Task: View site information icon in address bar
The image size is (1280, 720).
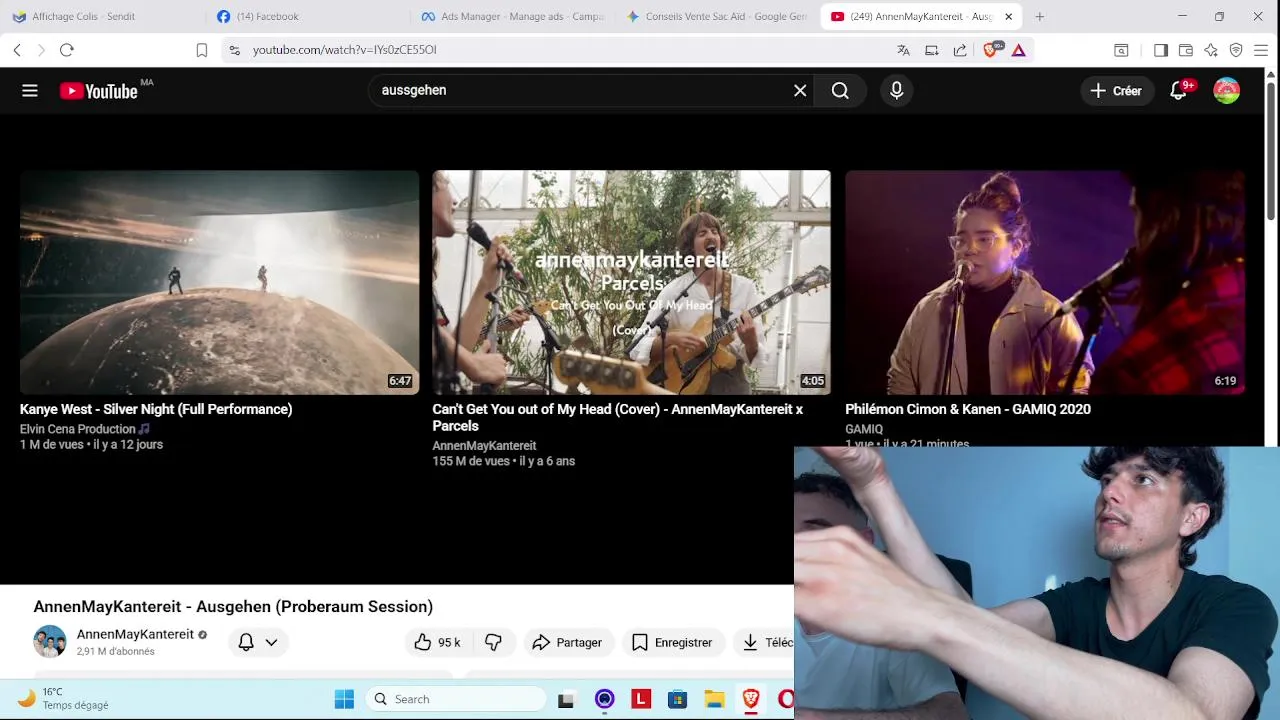Action: pos(235,50)
